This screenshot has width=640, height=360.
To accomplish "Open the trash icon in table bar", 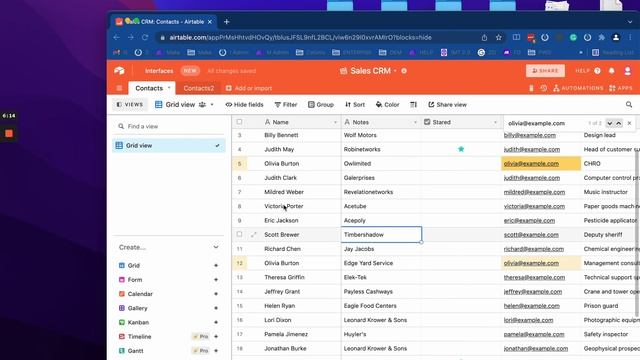I will coord(531,88).
